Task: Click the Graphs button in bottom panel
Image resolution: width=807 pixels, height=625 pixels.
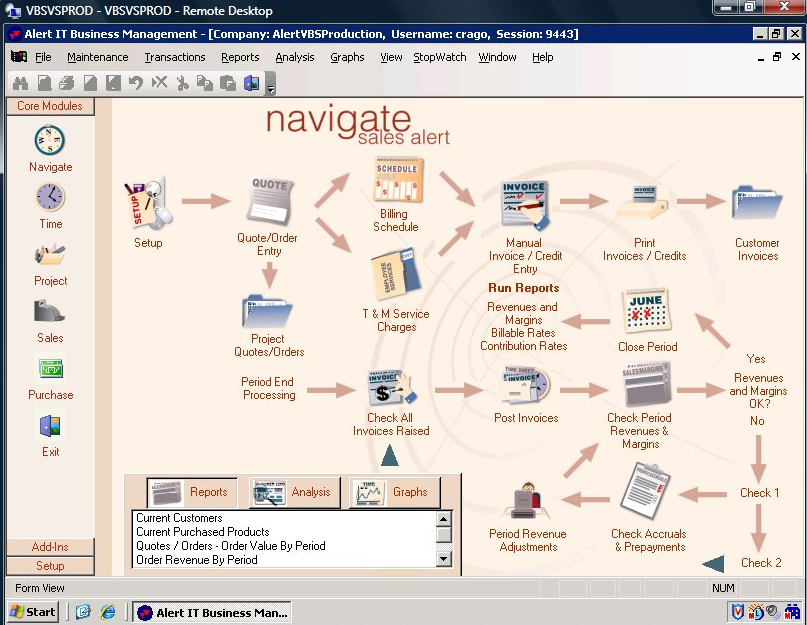Action: pyautogui.click(x=395, y=493)
